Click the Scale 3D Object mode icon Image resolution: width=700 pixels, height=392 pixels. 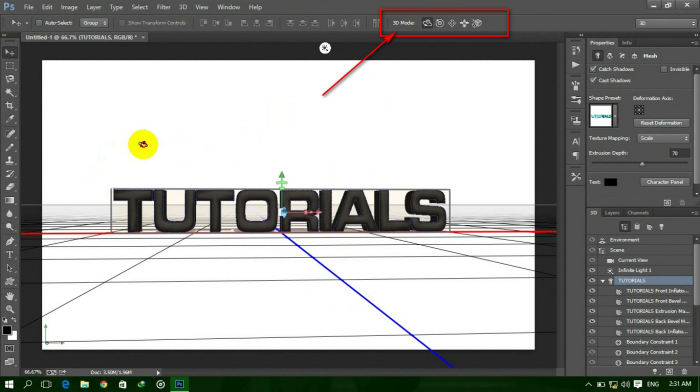(477, 23)
